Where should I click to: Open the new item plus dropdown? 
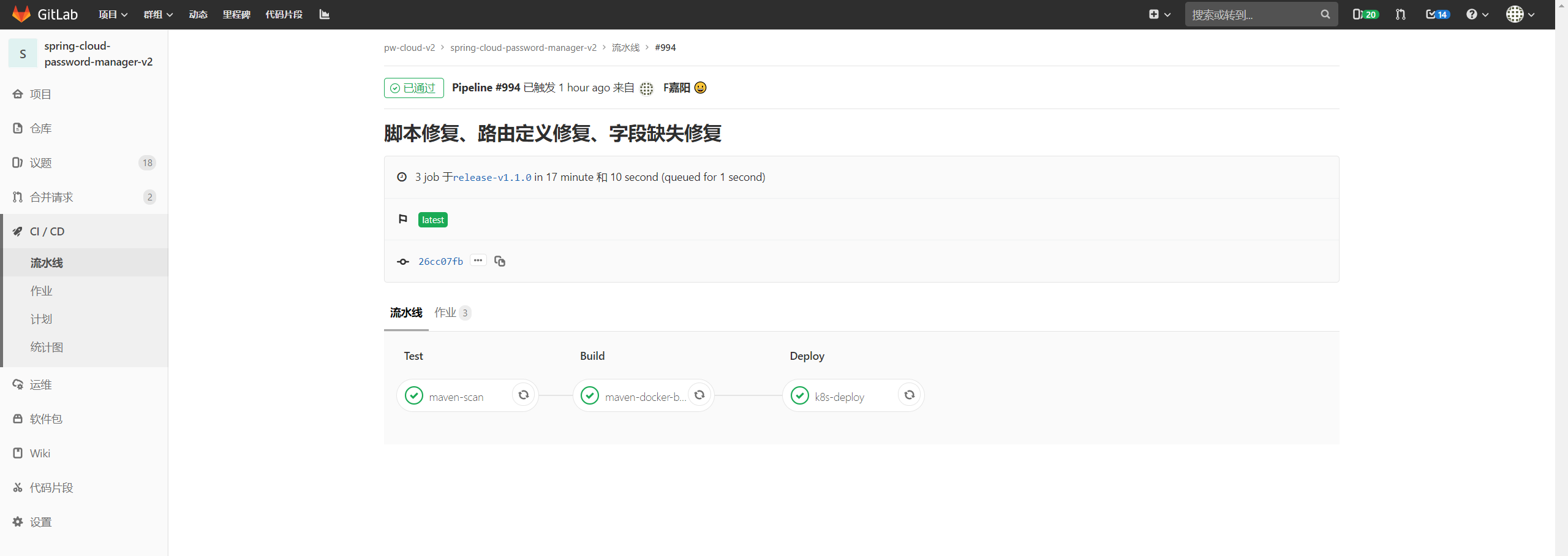(x=1159, y=14)
